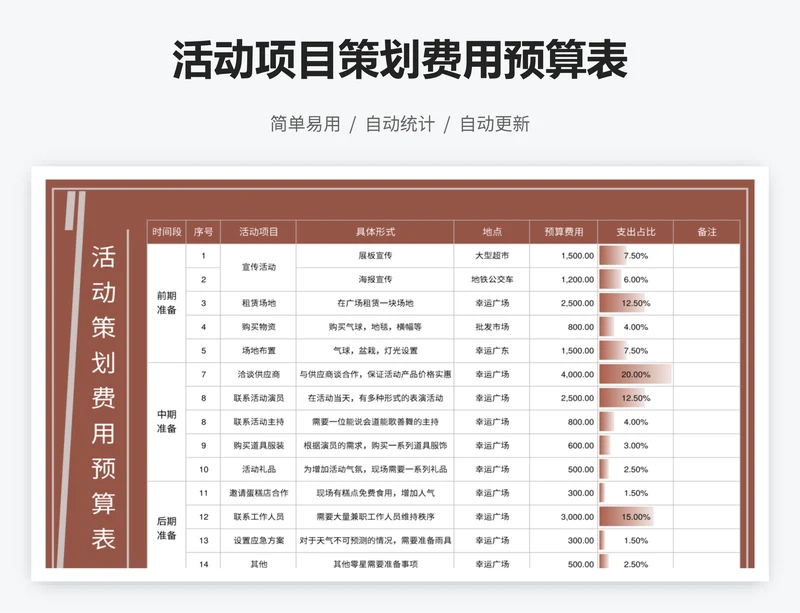Select the 支出占比 column header
The width and height of the screenshot is (800, 613).
tap(636, 232)
